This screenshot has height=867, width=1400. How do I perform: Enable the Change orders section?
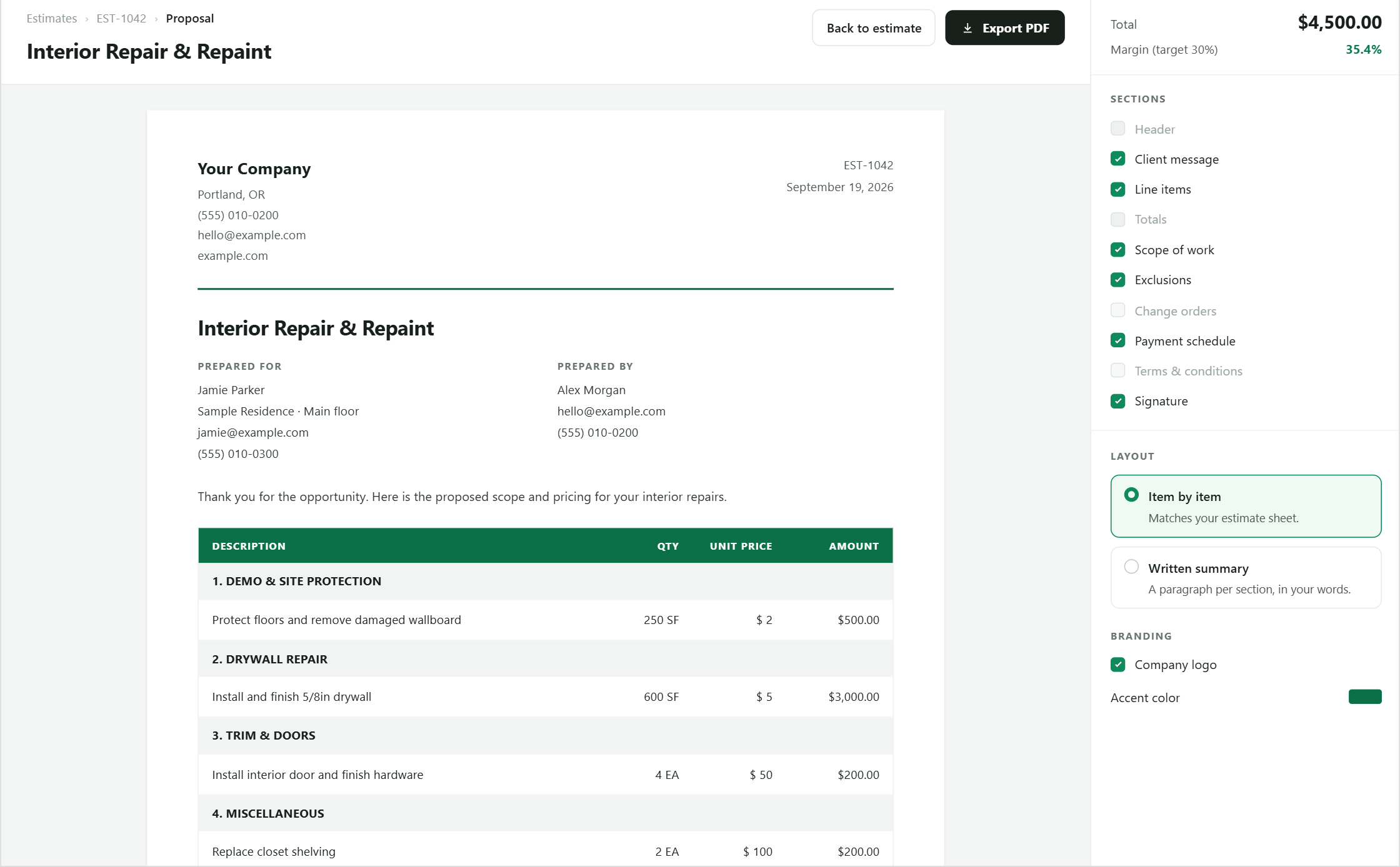[x=1118, y=310]
